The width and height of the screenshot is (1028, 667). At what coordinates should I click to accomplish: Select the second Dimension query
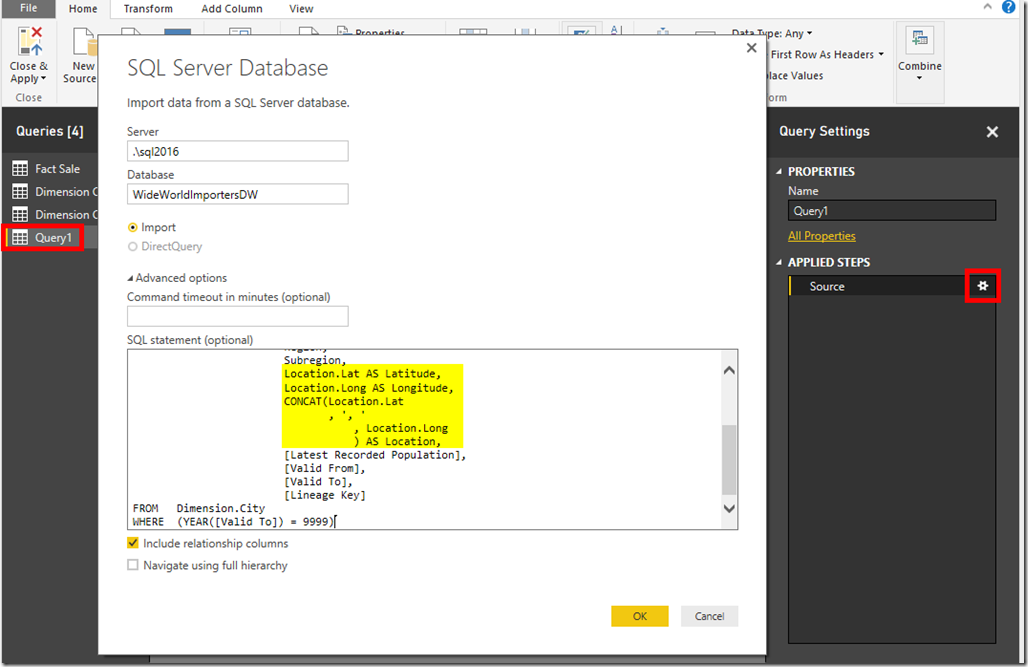54,214
